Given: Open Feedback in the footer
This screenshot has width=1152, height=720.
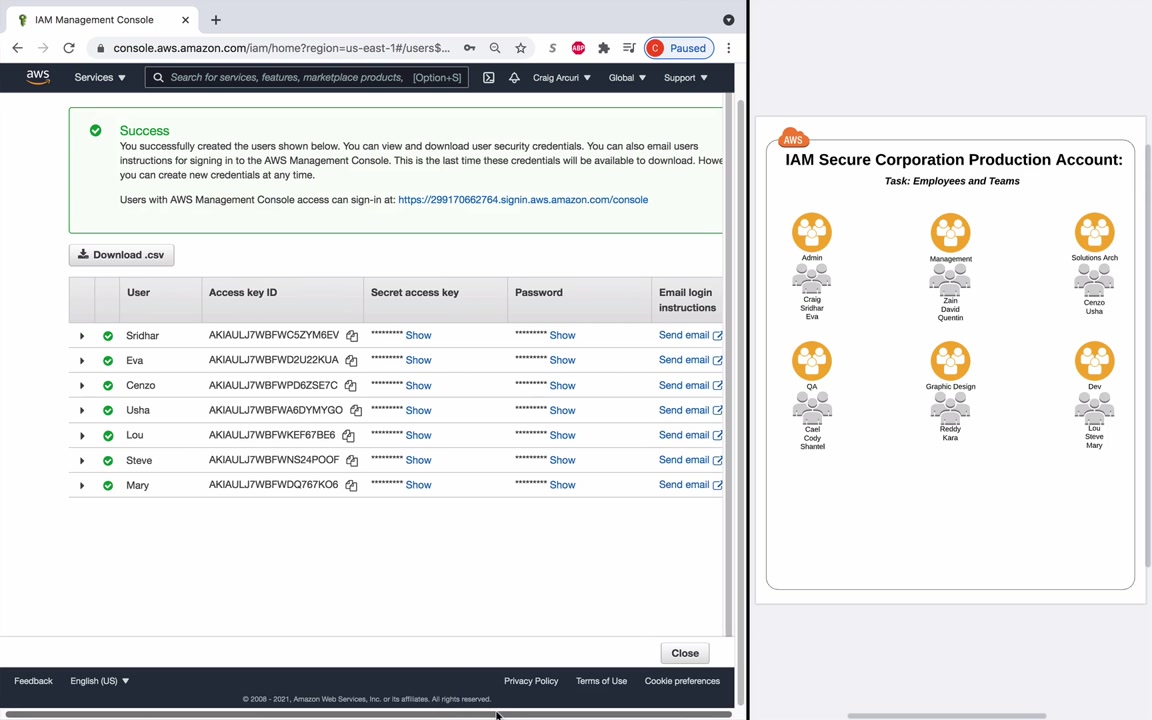Looking at the screenshot, I should (33, 681).
